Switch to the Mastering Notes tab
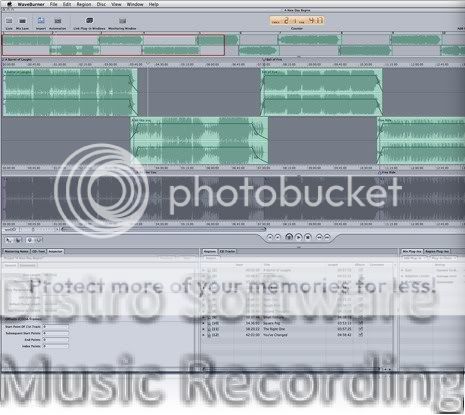Screen dimensions: 465x415 coord(16,251)
